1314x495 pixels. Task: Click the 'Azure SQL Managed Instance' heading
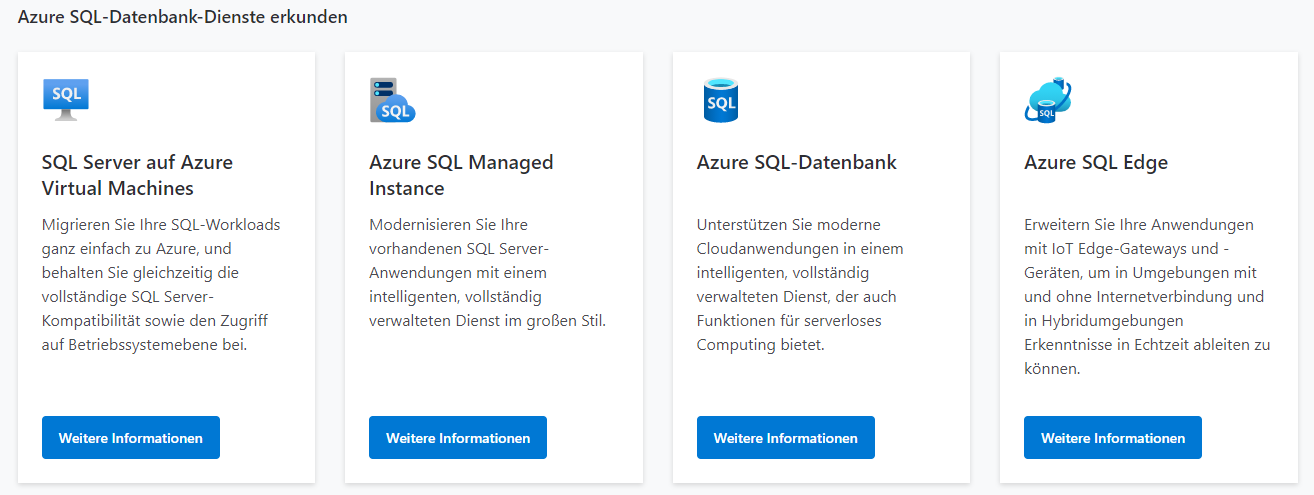tap(461, 175)
